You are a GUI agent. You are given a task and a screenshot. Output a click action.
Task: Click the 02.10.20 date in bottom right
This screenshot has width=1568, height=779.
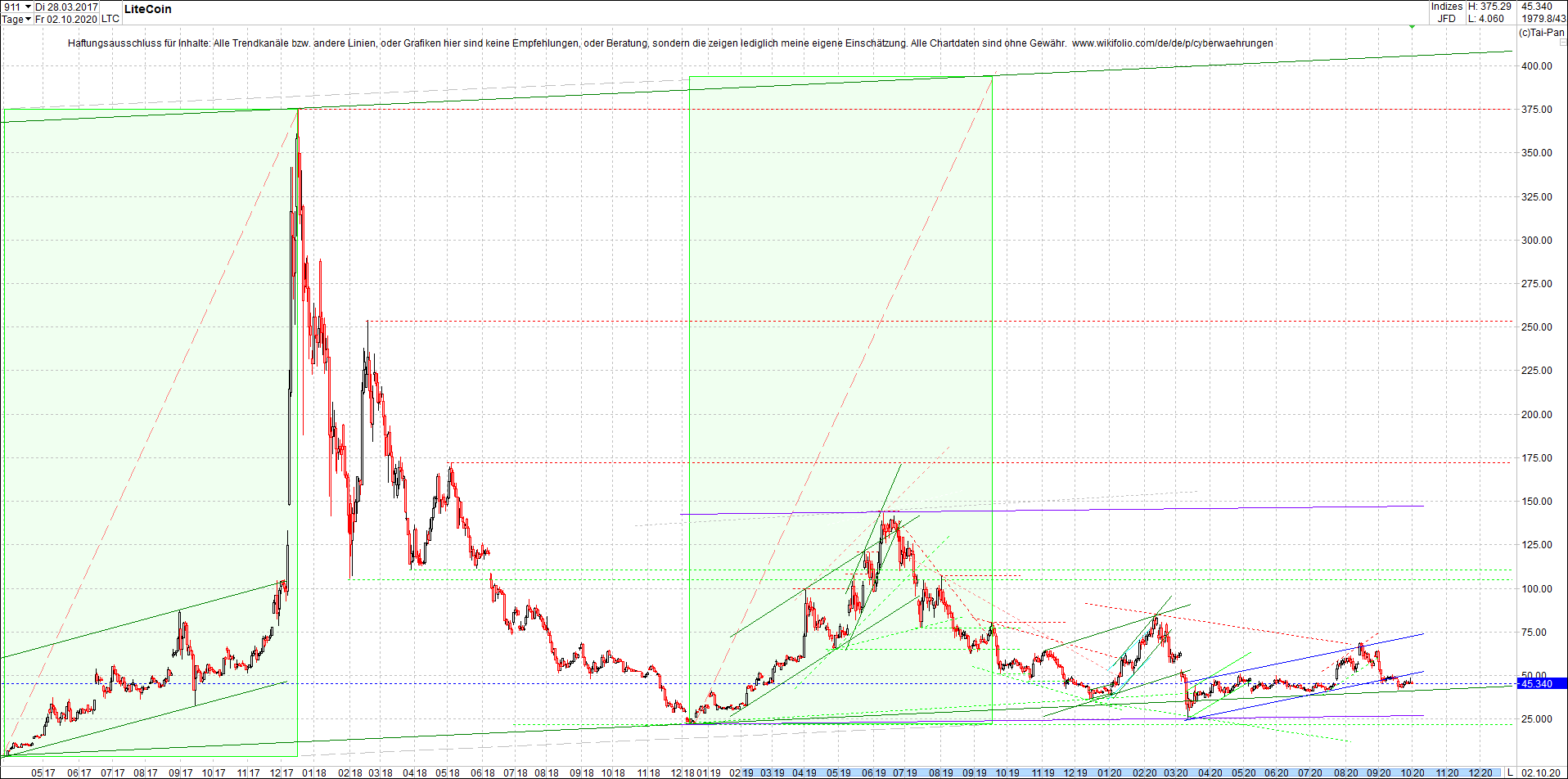pyautogui.click(x=1542, y=772)
